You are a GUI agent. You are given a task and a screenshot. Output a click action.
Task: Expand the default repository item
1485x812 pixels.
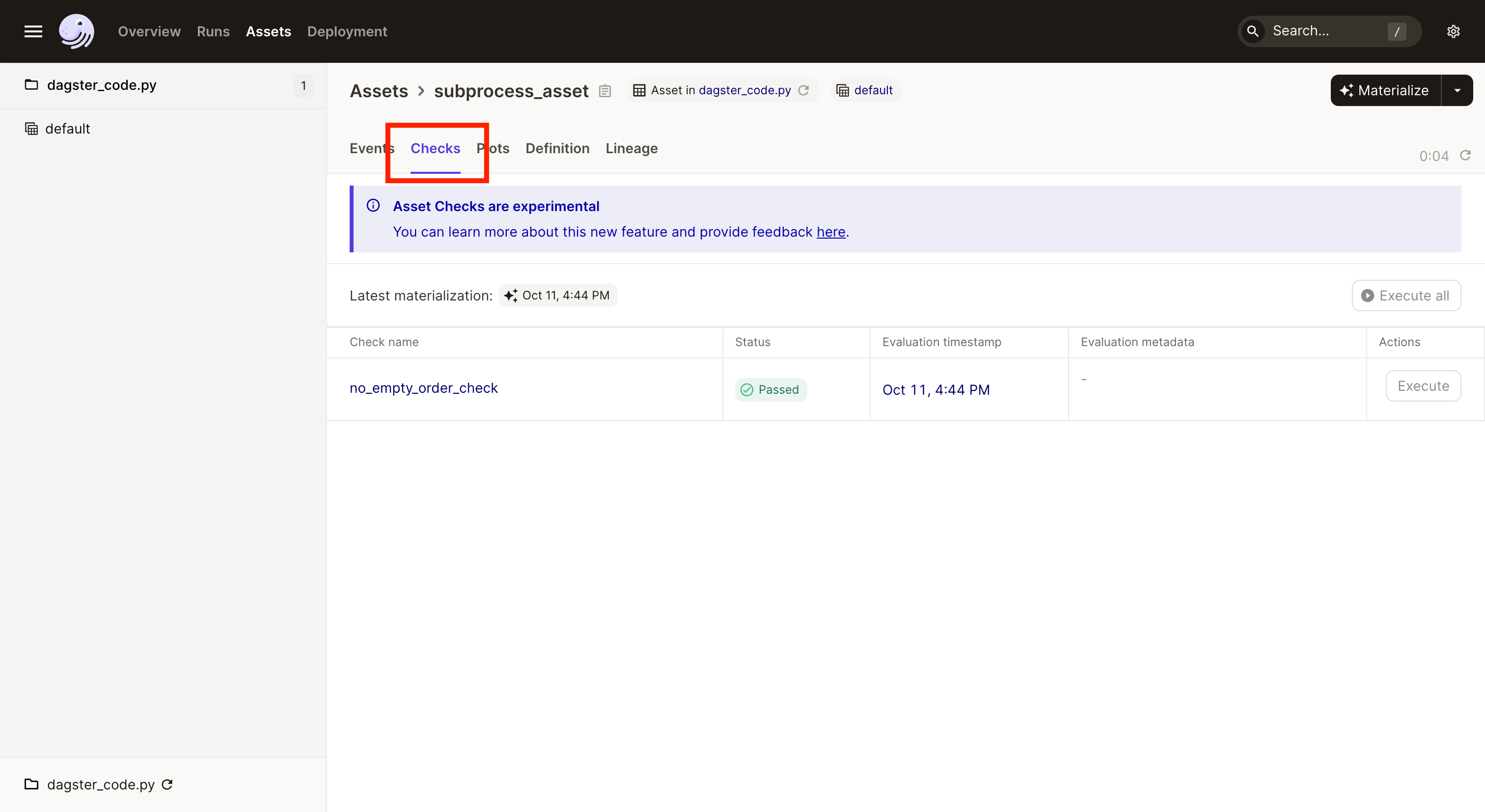point(67,128)
